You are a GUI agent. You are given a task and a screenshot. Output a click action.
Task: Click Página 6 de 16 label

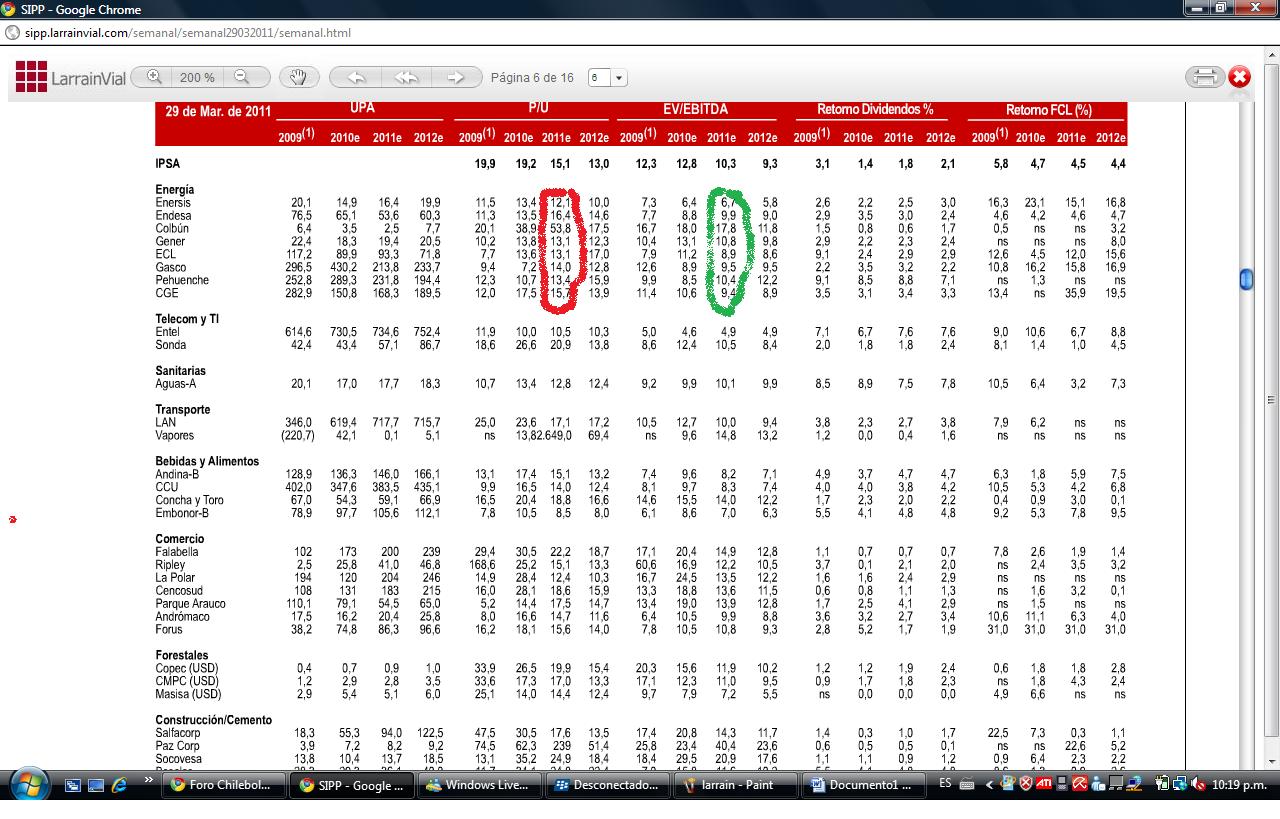[x=532, y=77]
